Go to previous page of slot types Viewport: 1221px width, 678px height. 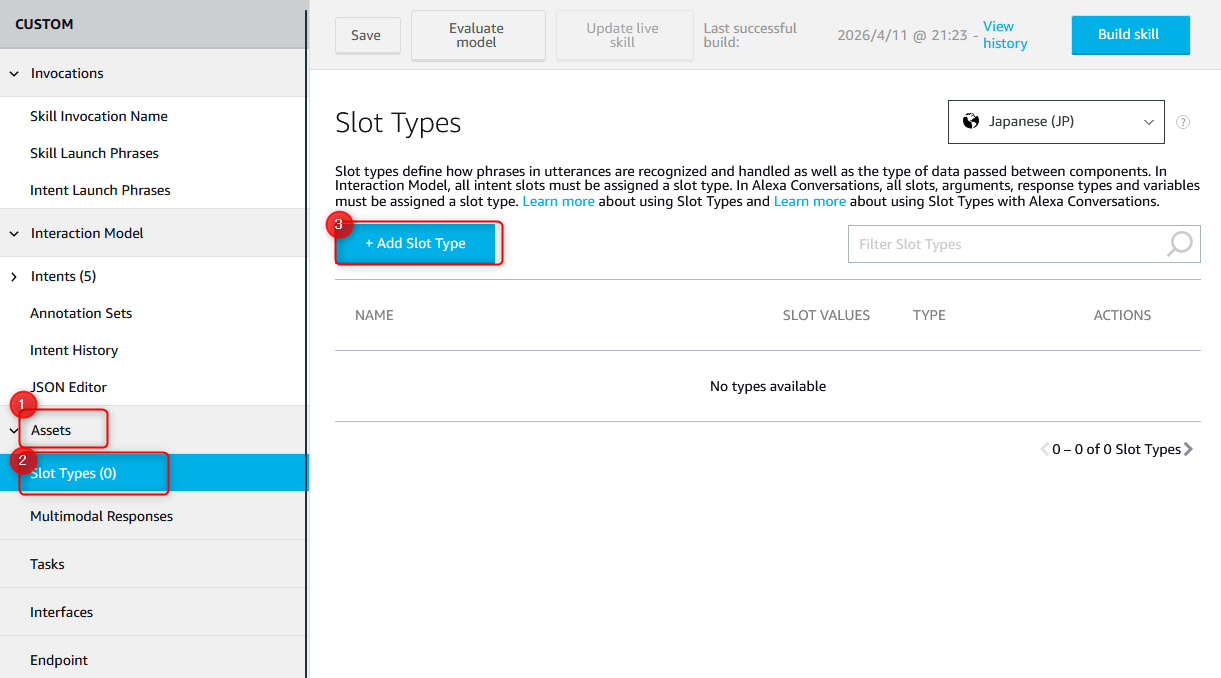pos(1045,450)
